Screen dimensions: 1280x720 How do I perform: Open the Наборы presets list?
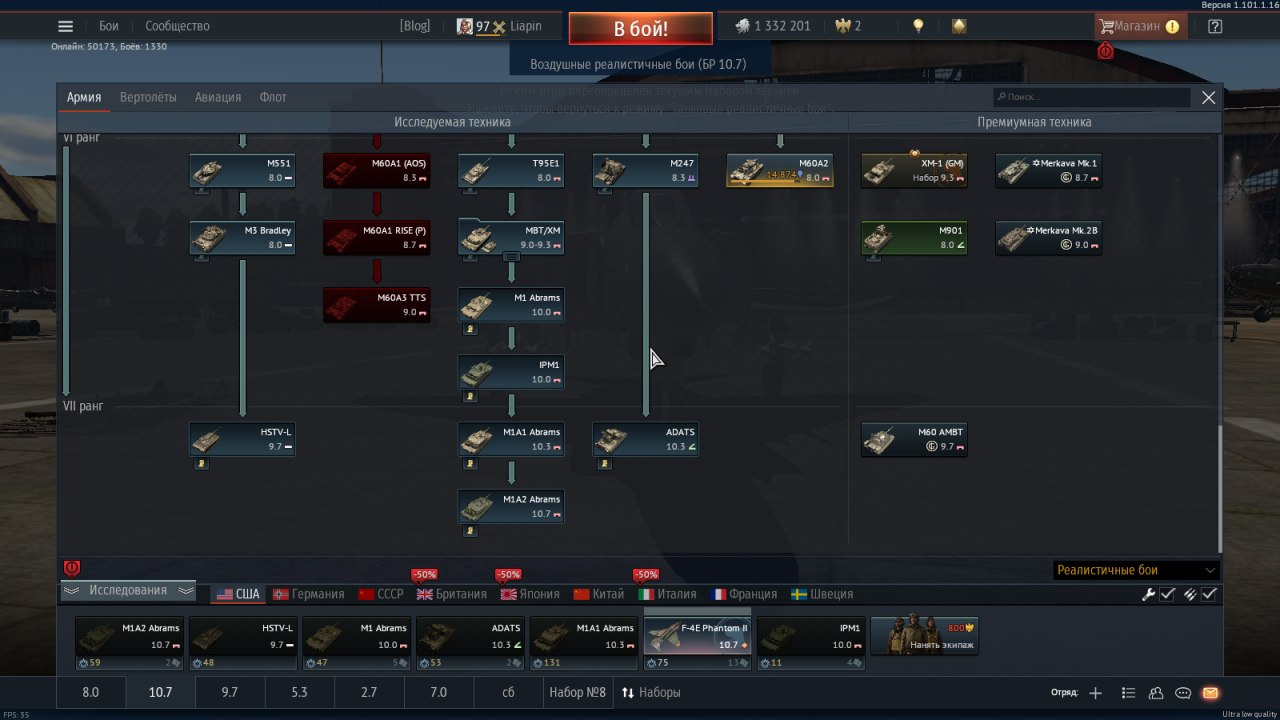(x=651, y=692)
